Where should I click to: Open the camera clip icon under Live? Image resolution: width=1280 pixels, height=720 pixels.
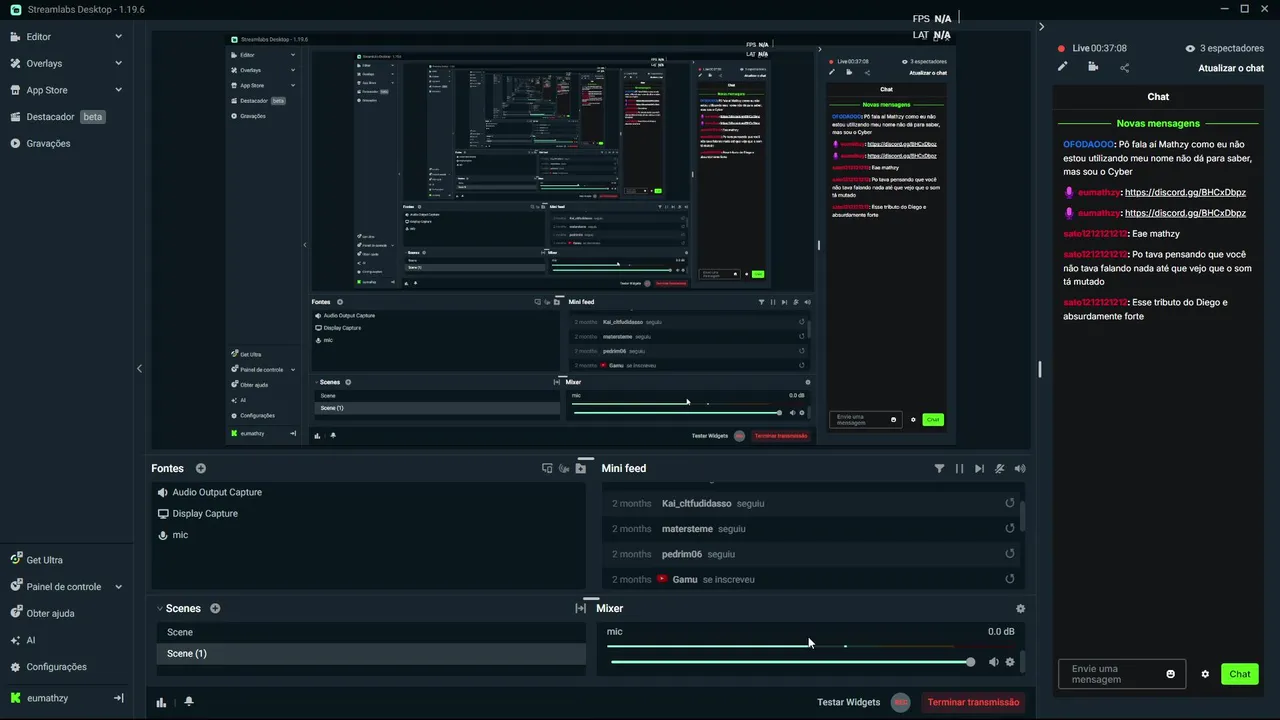(x=1093, y=67)
